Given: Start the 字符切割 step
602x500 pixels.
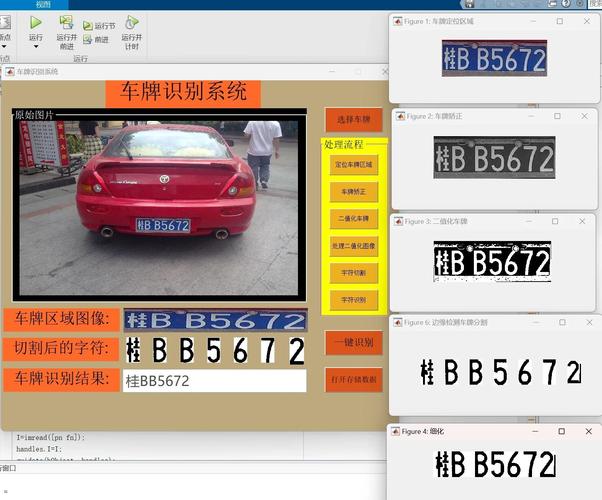Looking at the screenshot, I should click(353, 272).
